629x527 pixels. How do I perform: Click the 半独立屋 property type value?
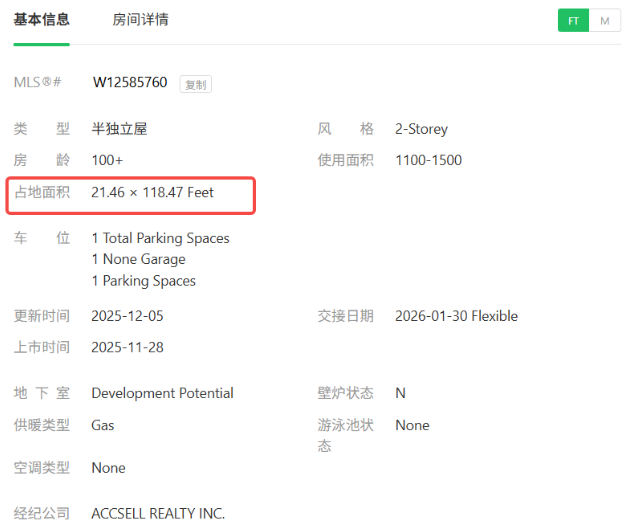pos(119,129)
